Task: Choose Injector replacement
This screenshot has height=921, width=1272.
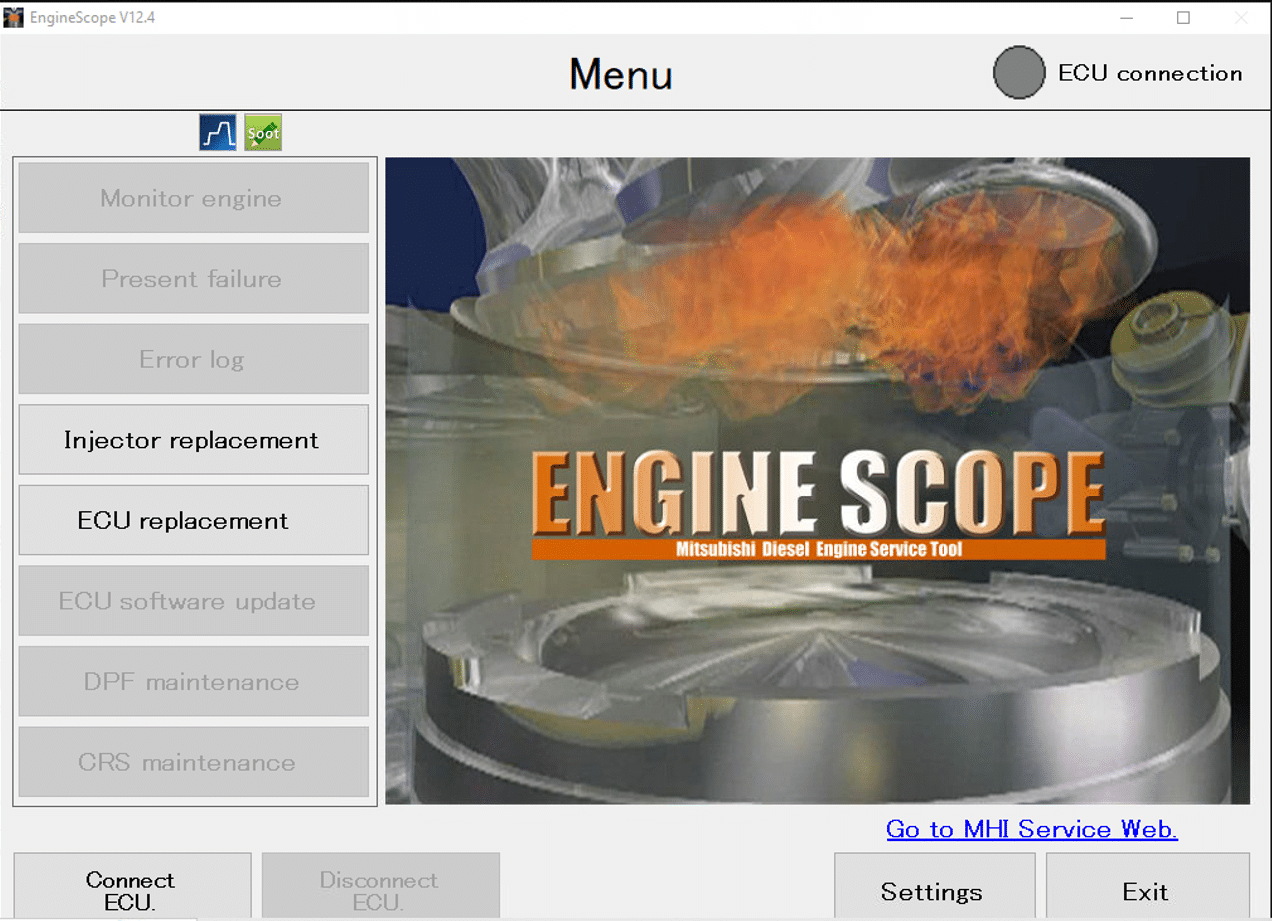Action: coord(193,440)
